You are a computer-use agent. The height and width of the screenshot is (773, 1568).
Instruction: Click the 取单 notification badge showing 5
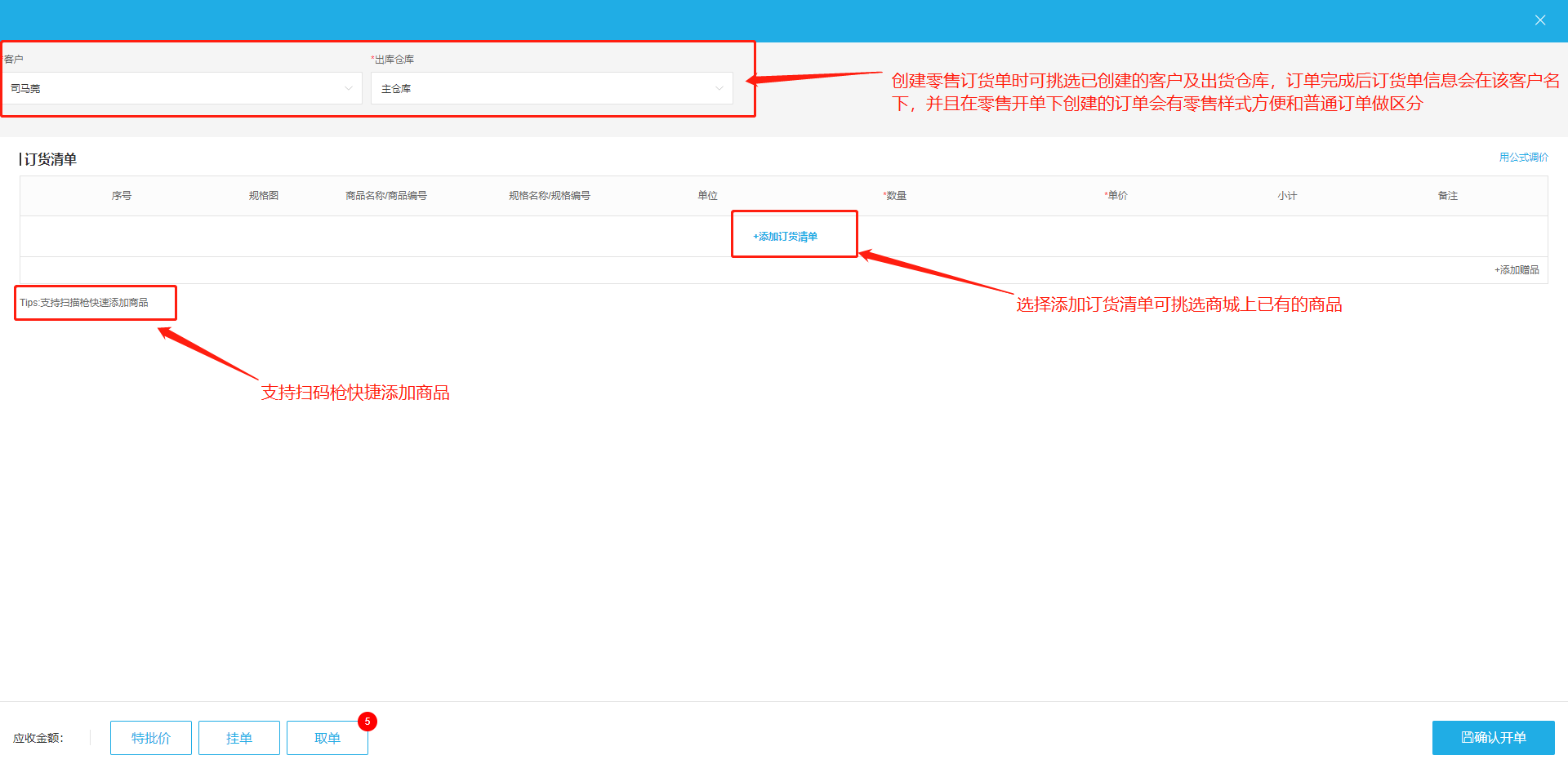[367, 721]
